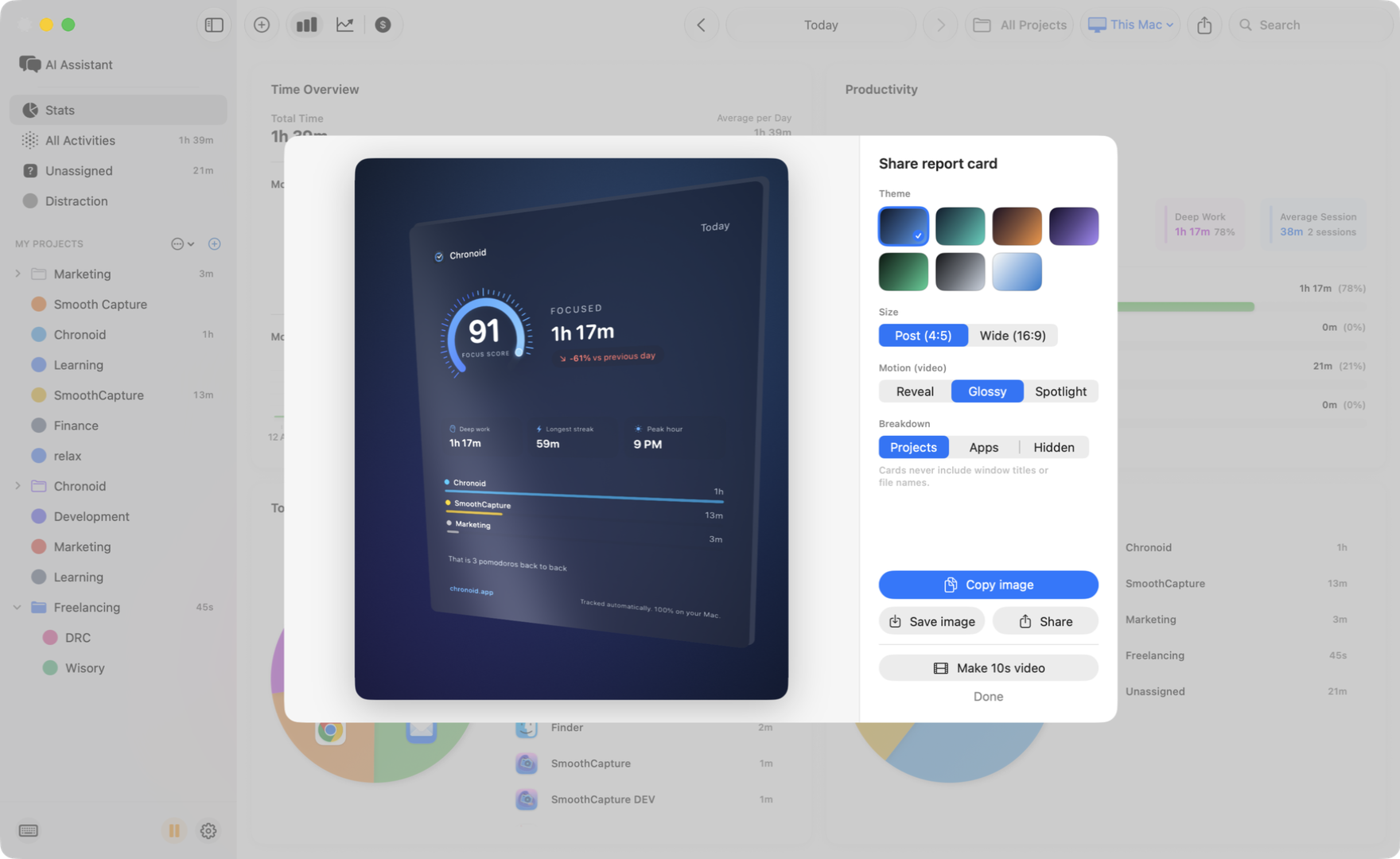Image resolution: width=1400 pixels, height=859 pixels.
Task: Click Make 10s video button
Action: [988, 668]
